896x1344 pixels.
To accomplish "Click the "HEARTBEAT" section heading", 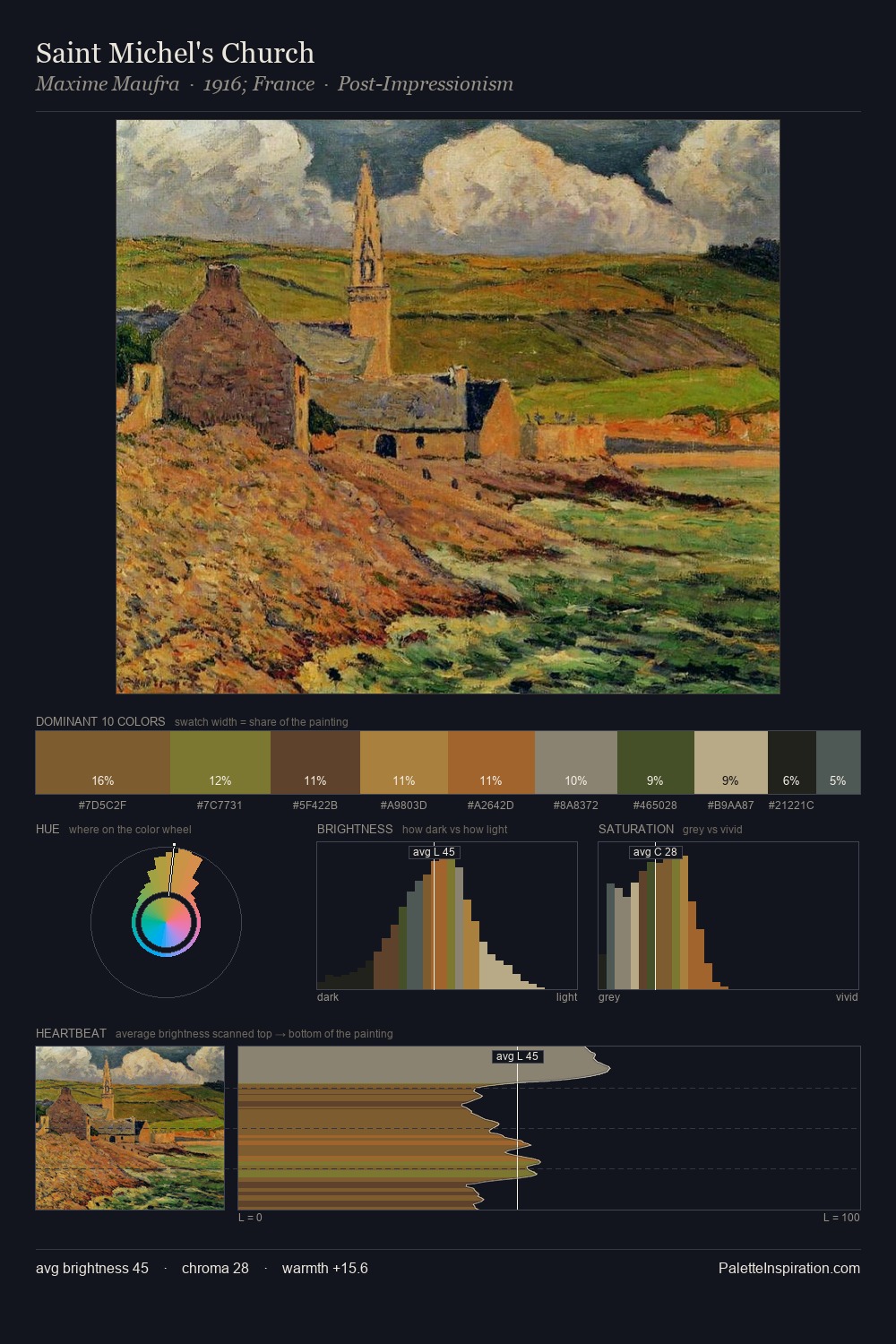I will point(71,1033).
